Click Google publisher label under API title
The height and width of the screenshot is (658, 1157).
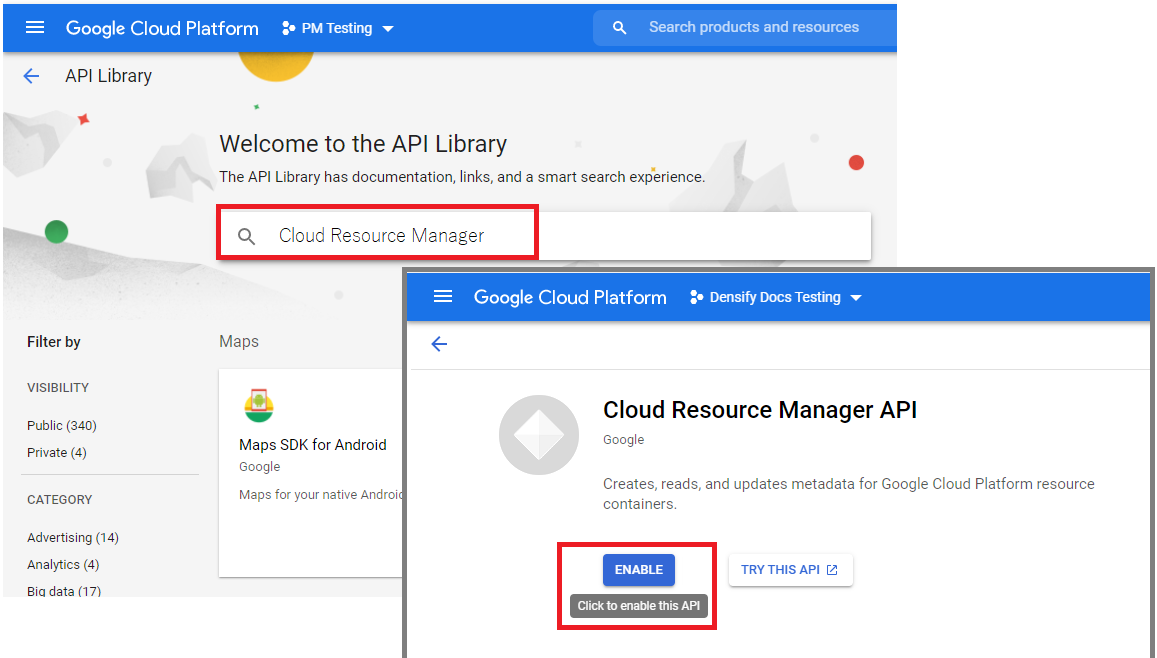coord(624,440)
